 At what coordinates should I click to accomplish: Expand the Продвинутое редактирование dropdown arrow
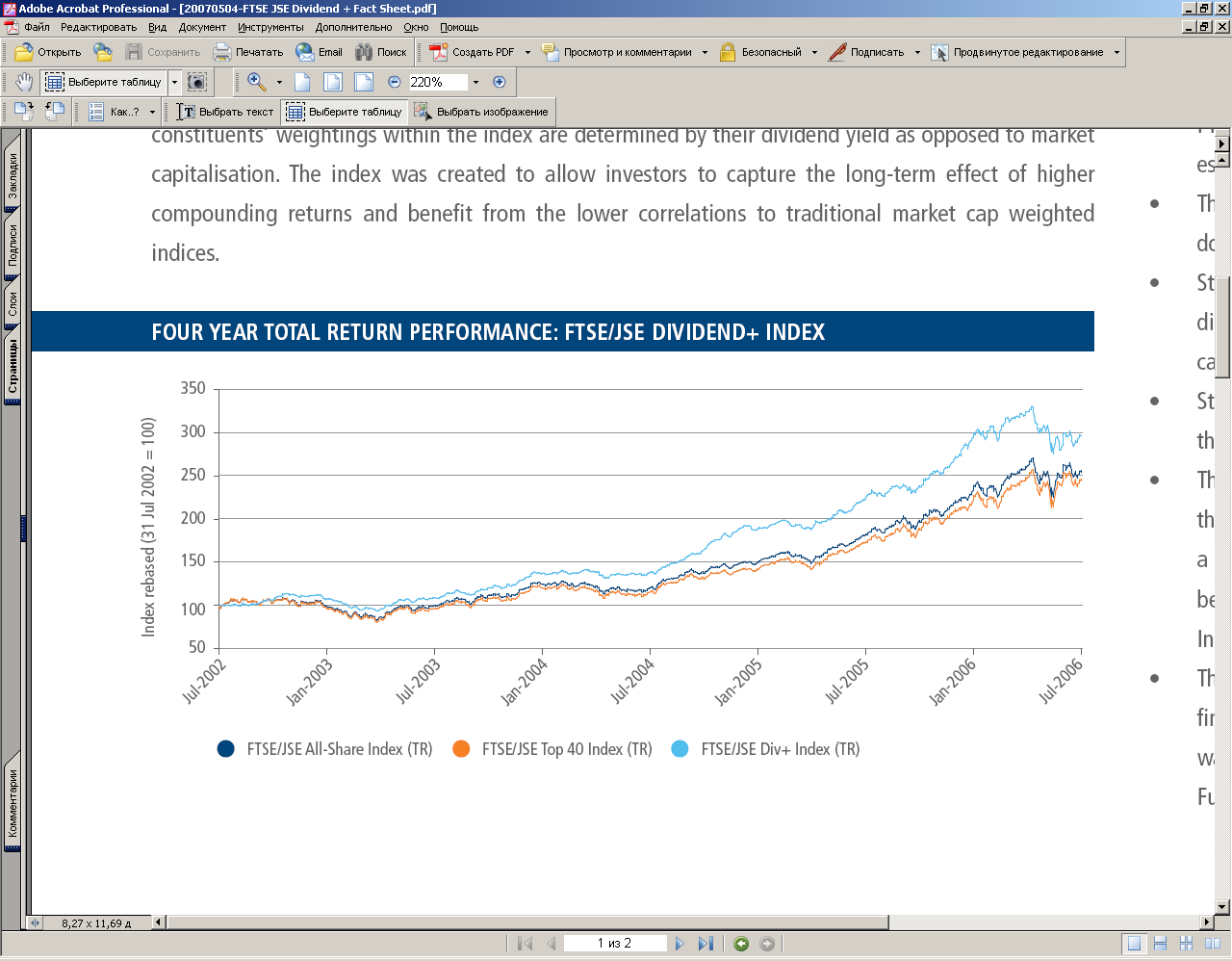tap(1116, 52)
